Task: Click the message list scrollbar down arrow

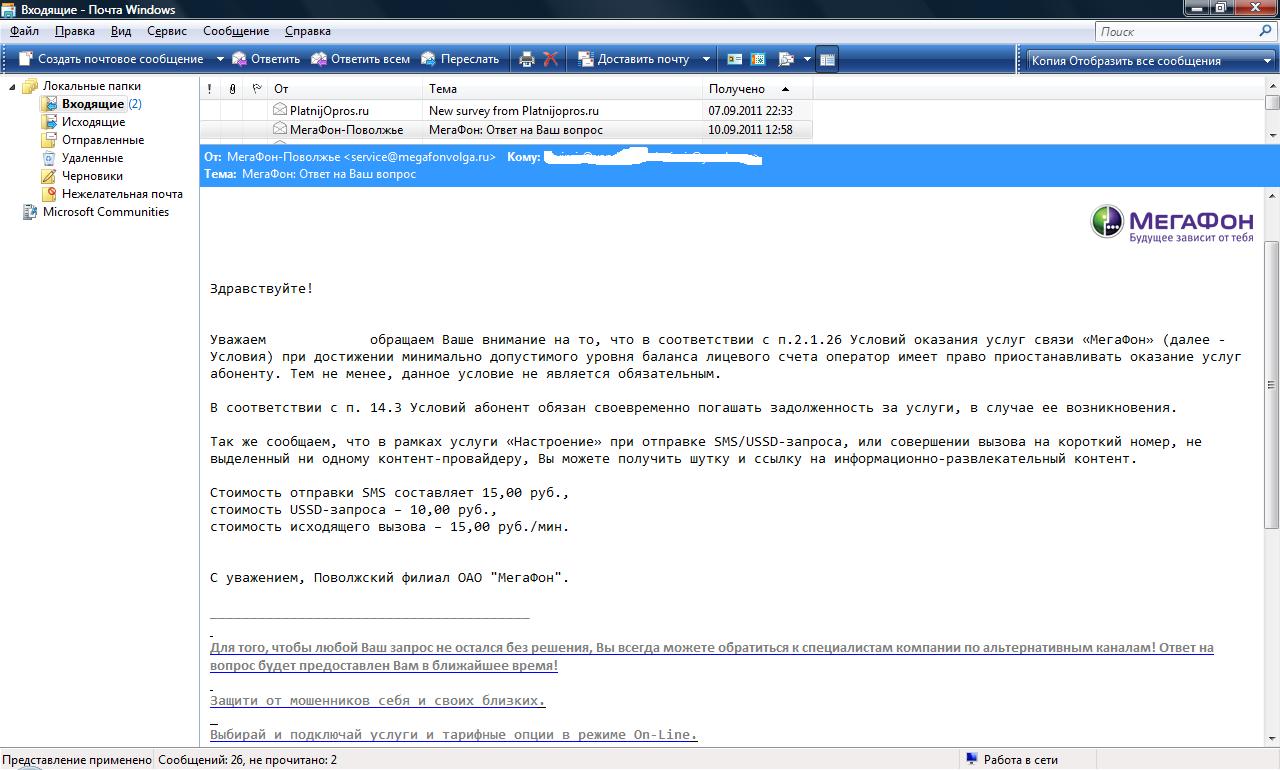Action: pyautogui.click(x=1272, y=135)
